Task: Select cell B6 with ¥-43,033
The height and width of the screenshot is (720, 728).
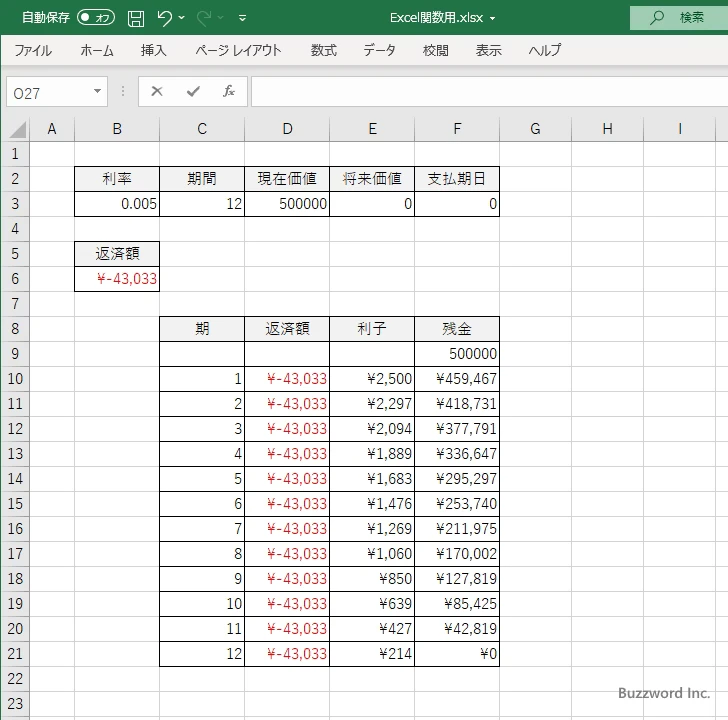Action: click(x=117, y=279)
